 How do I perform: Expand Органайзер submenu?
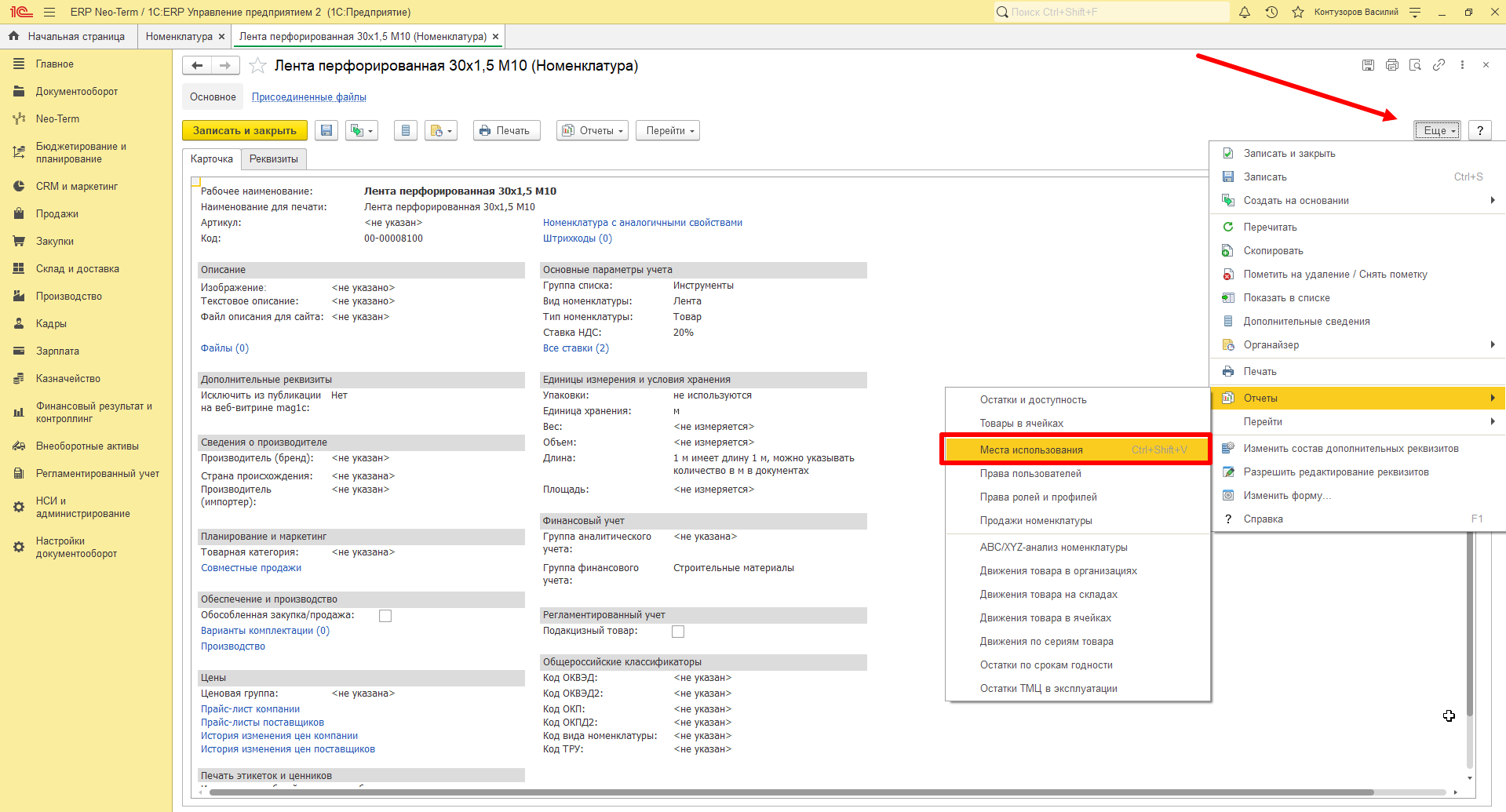pos(1358,345)
